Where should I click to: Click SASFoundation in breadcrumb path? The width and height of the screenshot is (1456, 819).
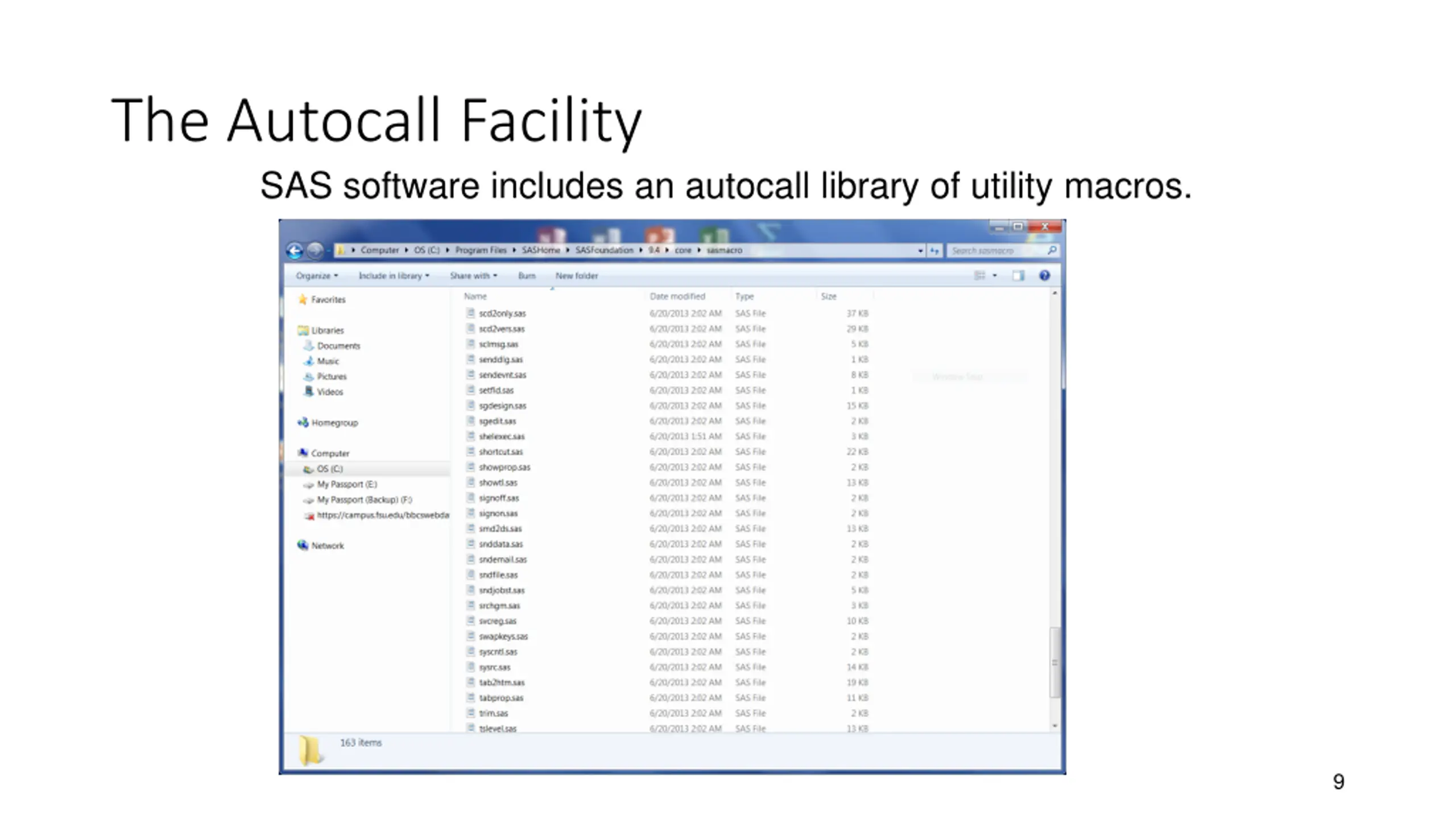[x=604, y=250]
